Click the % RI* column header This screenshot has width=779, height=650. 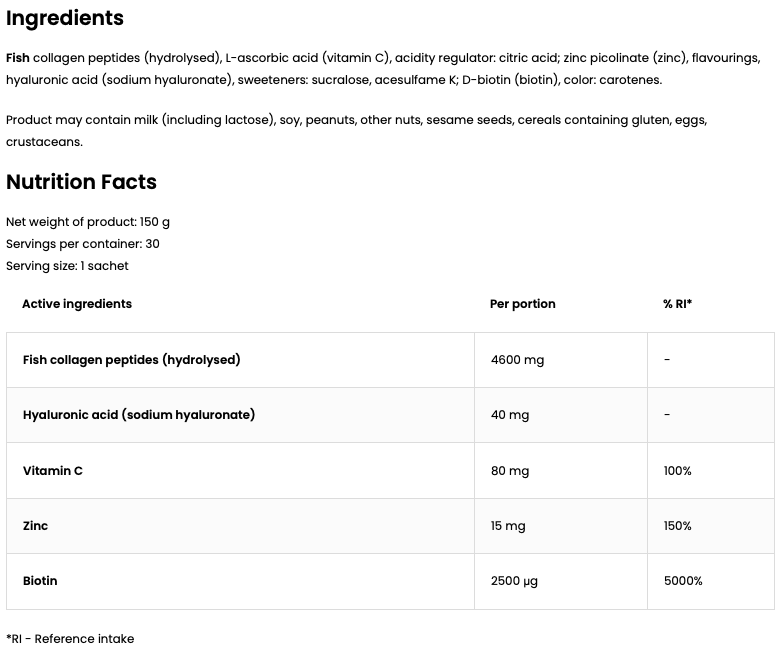pyautogui.click(x=677, y=304)
